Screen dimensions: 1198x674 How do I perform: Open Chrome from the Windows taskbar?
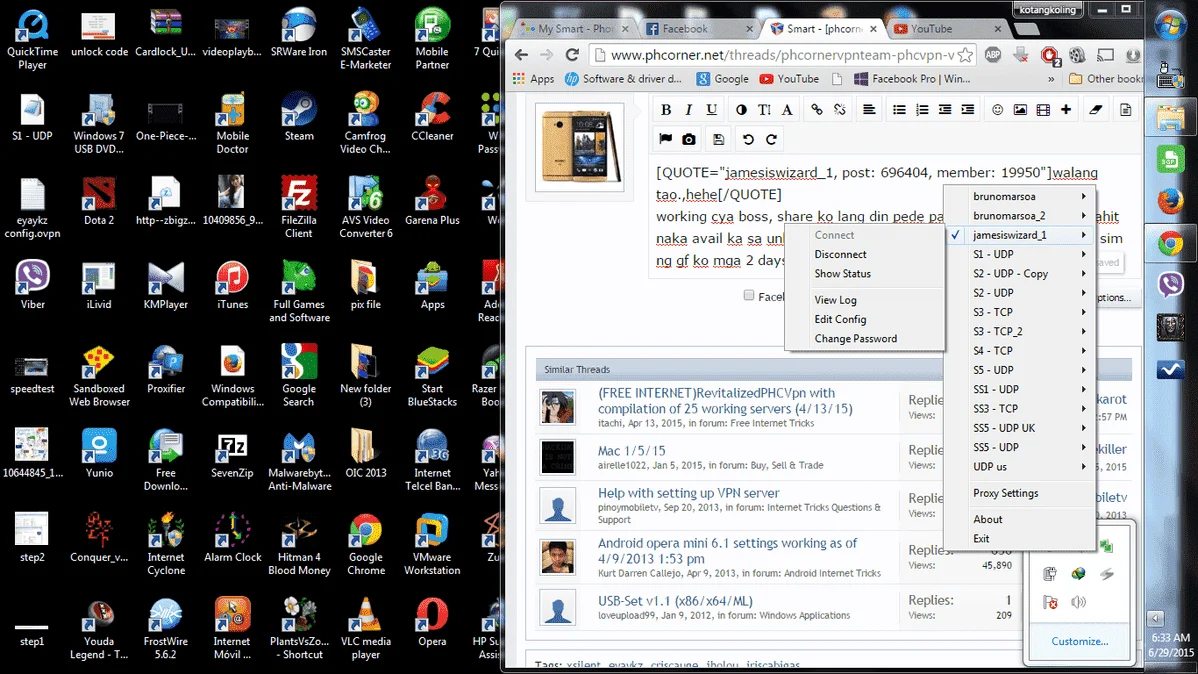(1170, 244)
